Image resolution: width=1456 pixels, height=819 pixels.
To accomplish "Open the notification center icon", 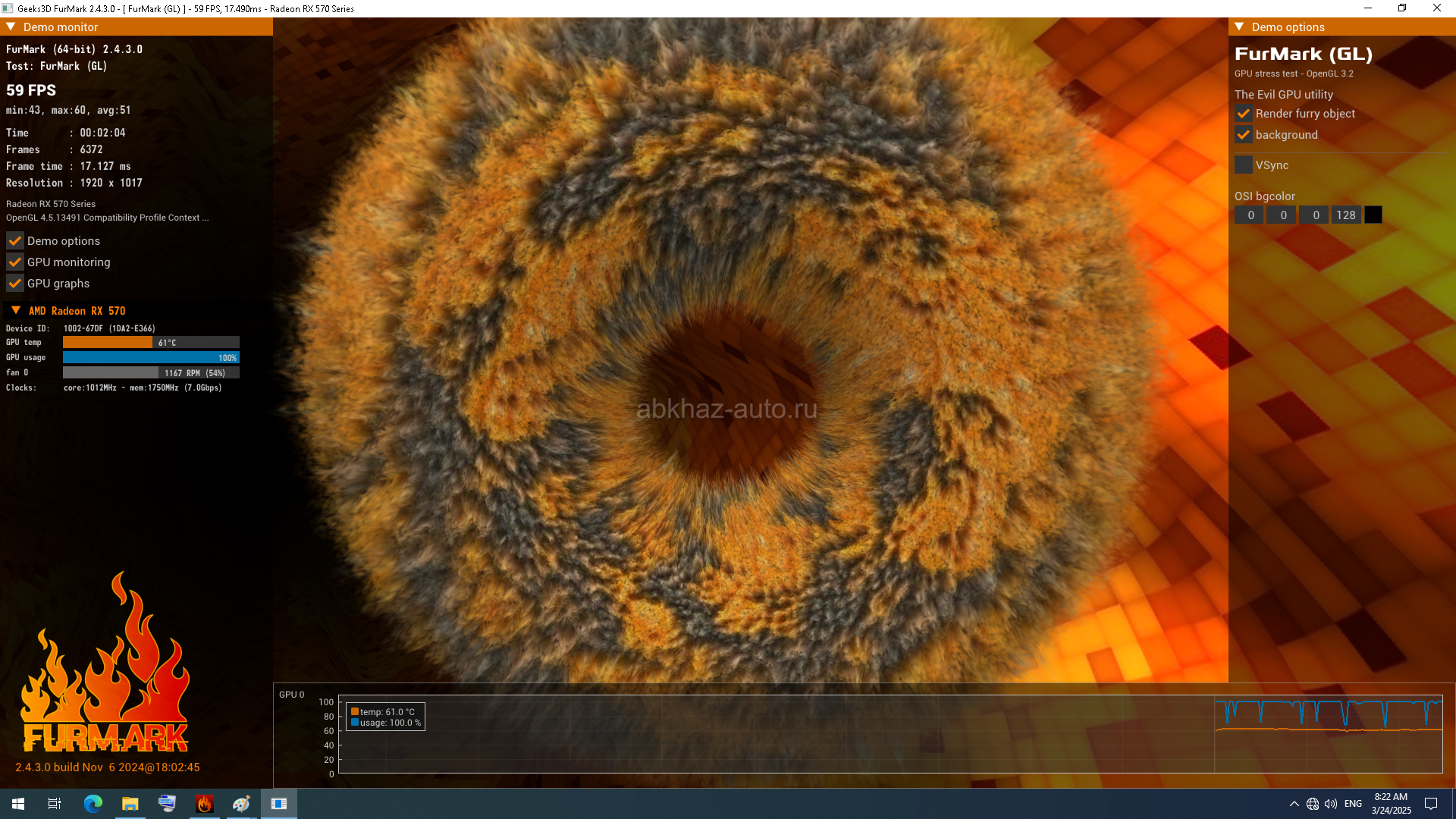I will [1431, 804].
